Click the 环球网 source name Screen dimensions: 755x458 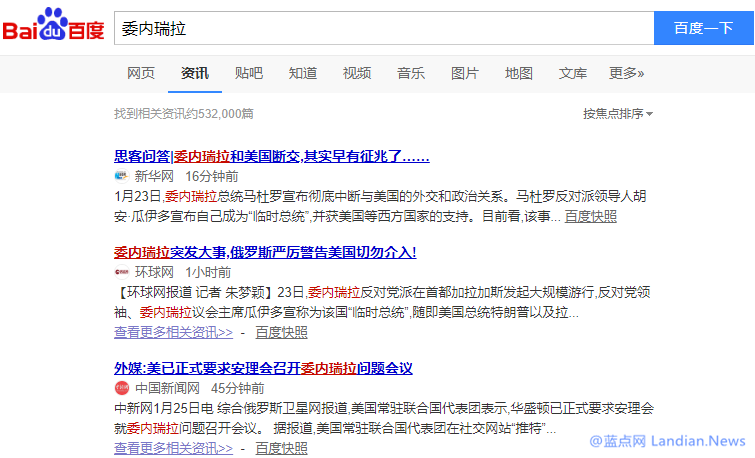click(154, 272)
